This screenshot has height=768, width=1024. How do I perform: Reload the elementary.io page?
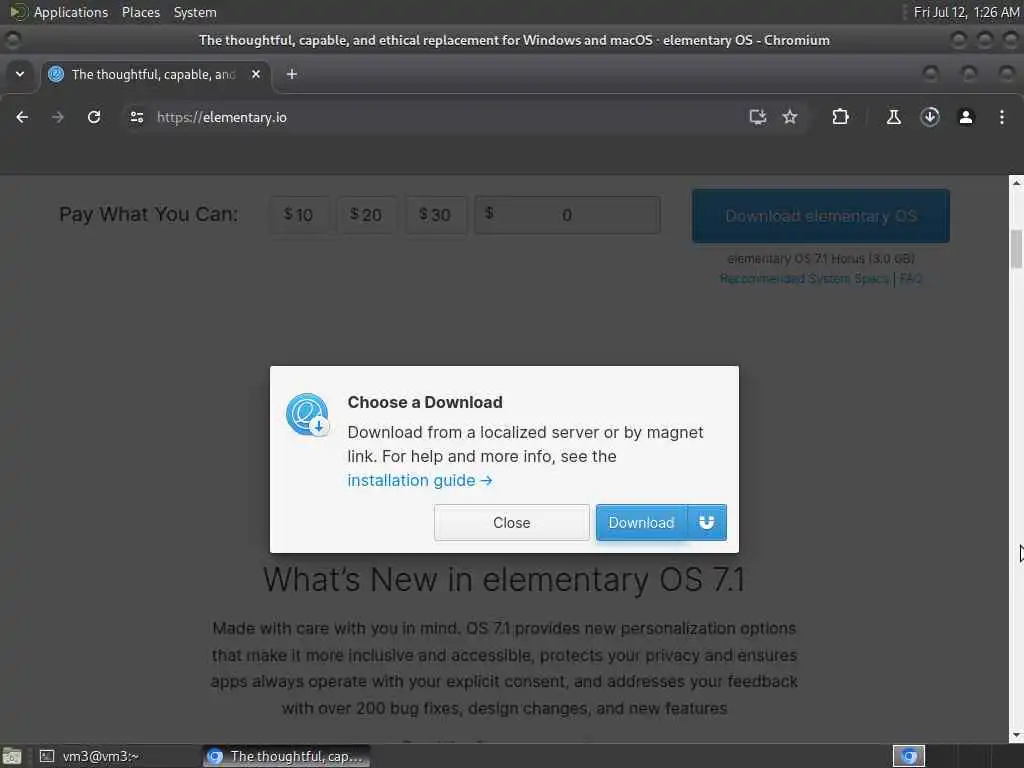[94, 117]
